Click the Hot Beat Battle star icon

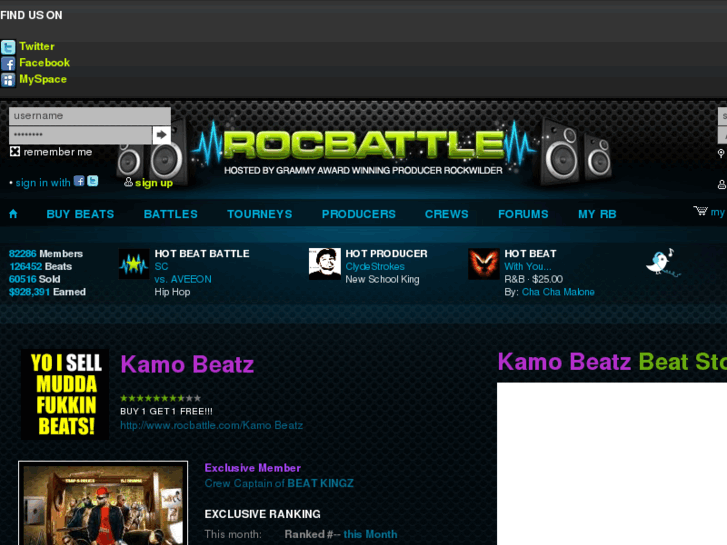coord(134,264)
